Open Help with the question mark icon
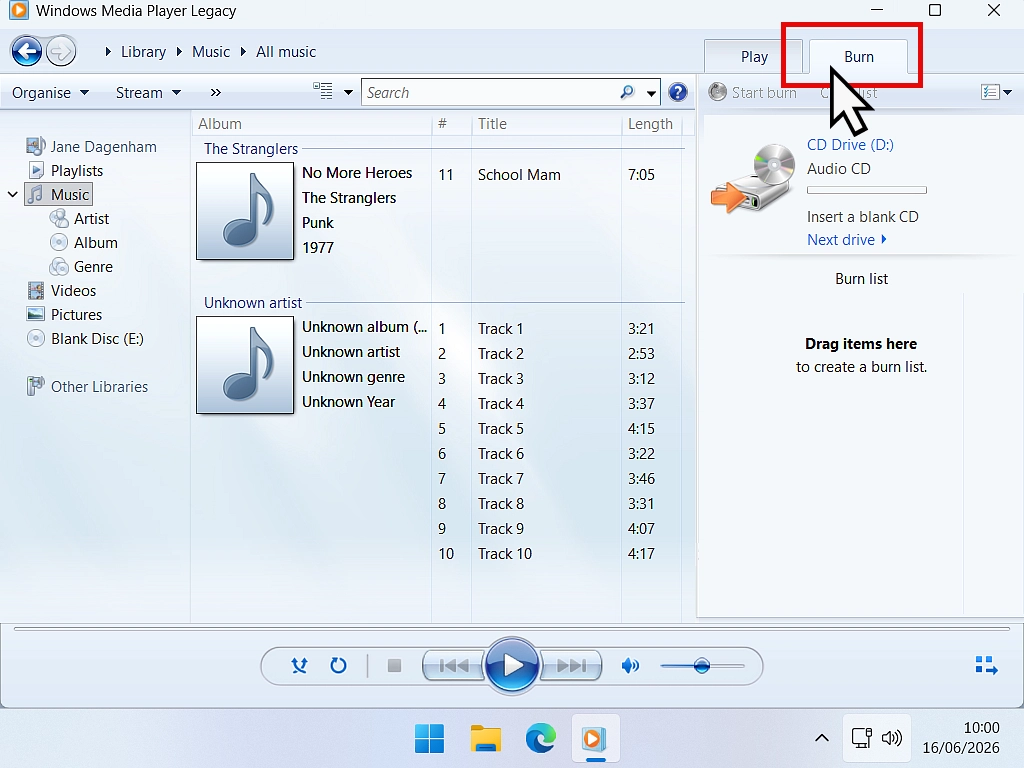1024x768 pixels. (678, 92)
